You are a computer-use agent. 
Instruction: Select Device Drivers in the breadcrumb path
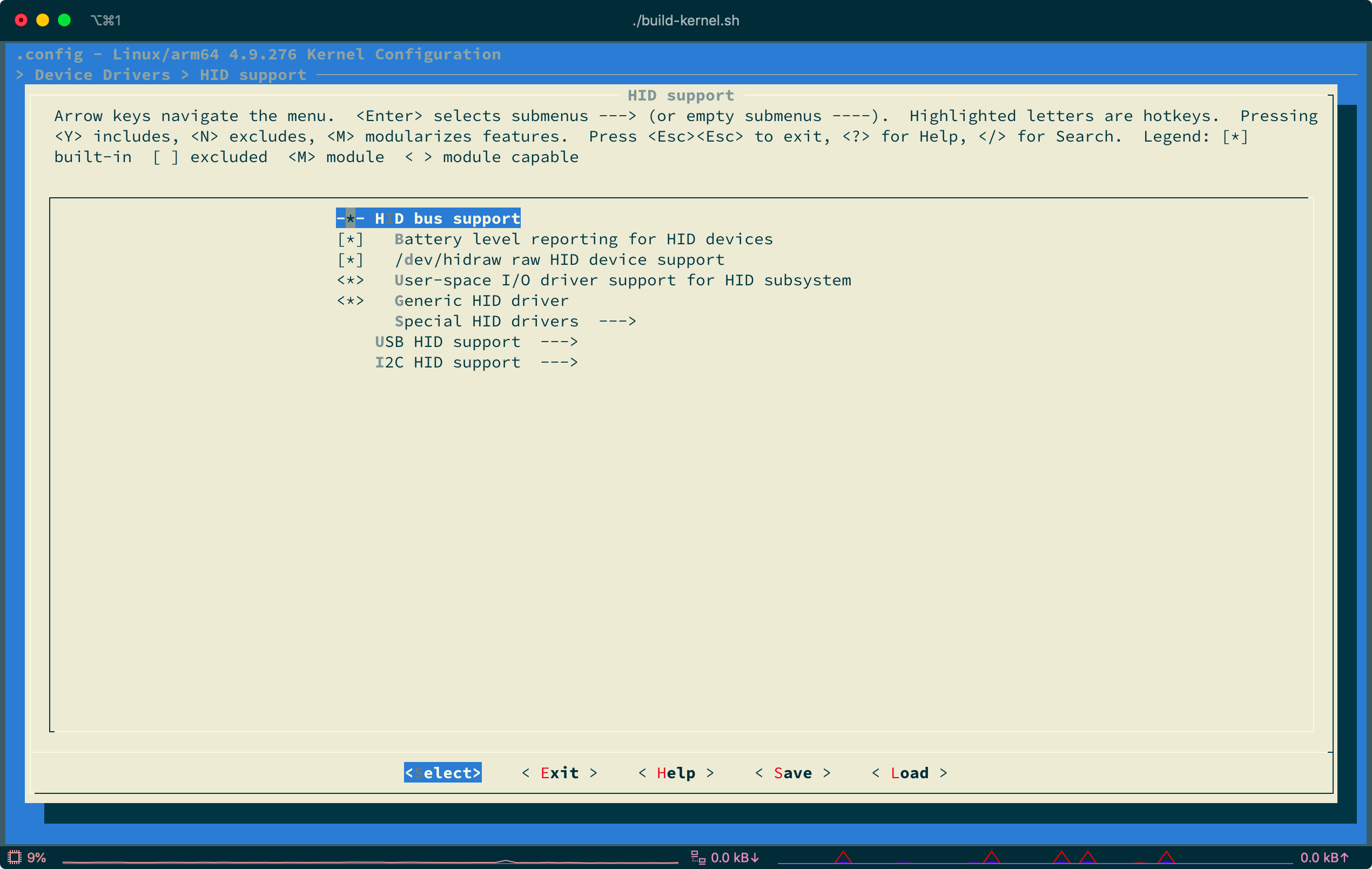[103, 74]
